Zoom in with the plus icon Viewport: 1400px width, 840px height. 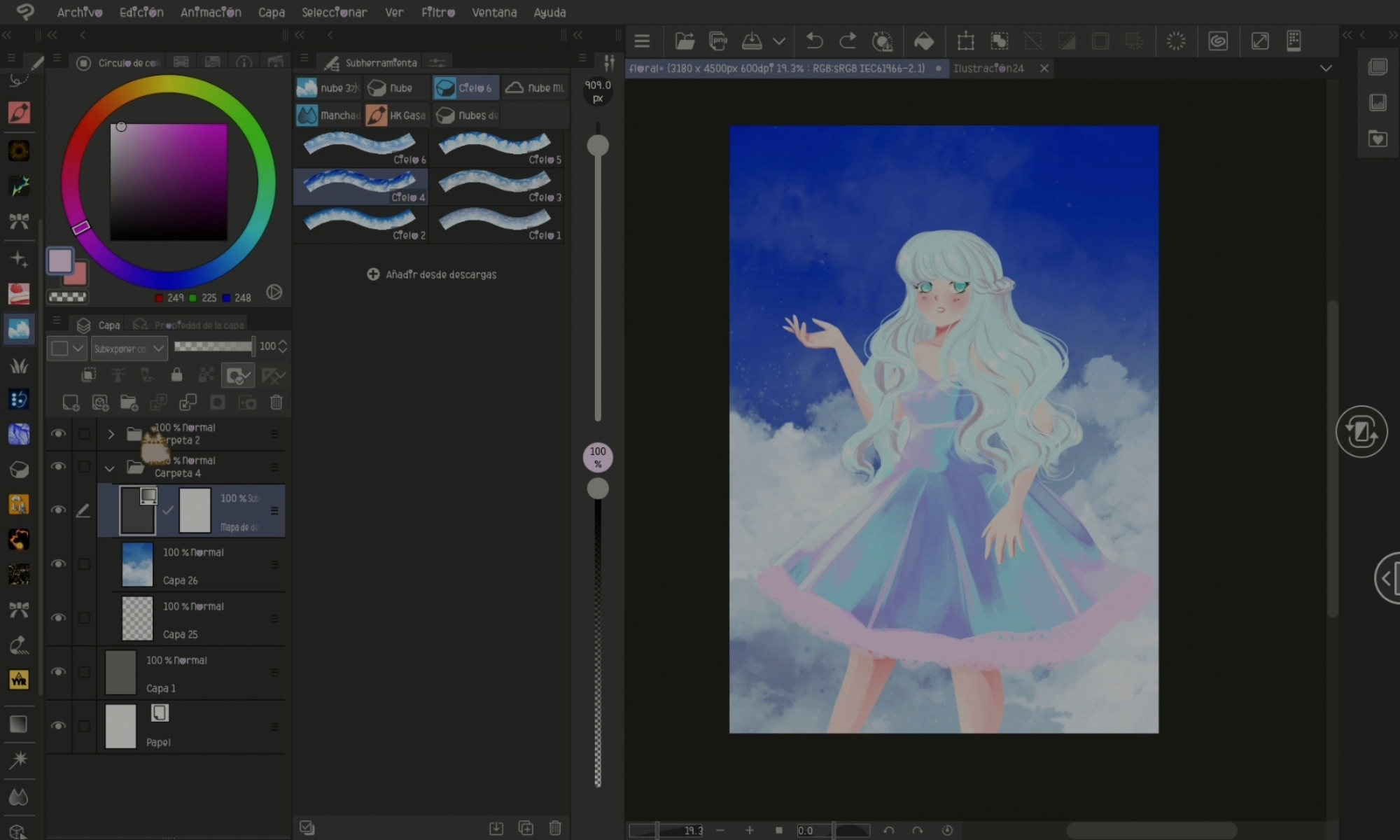(750, 830)
